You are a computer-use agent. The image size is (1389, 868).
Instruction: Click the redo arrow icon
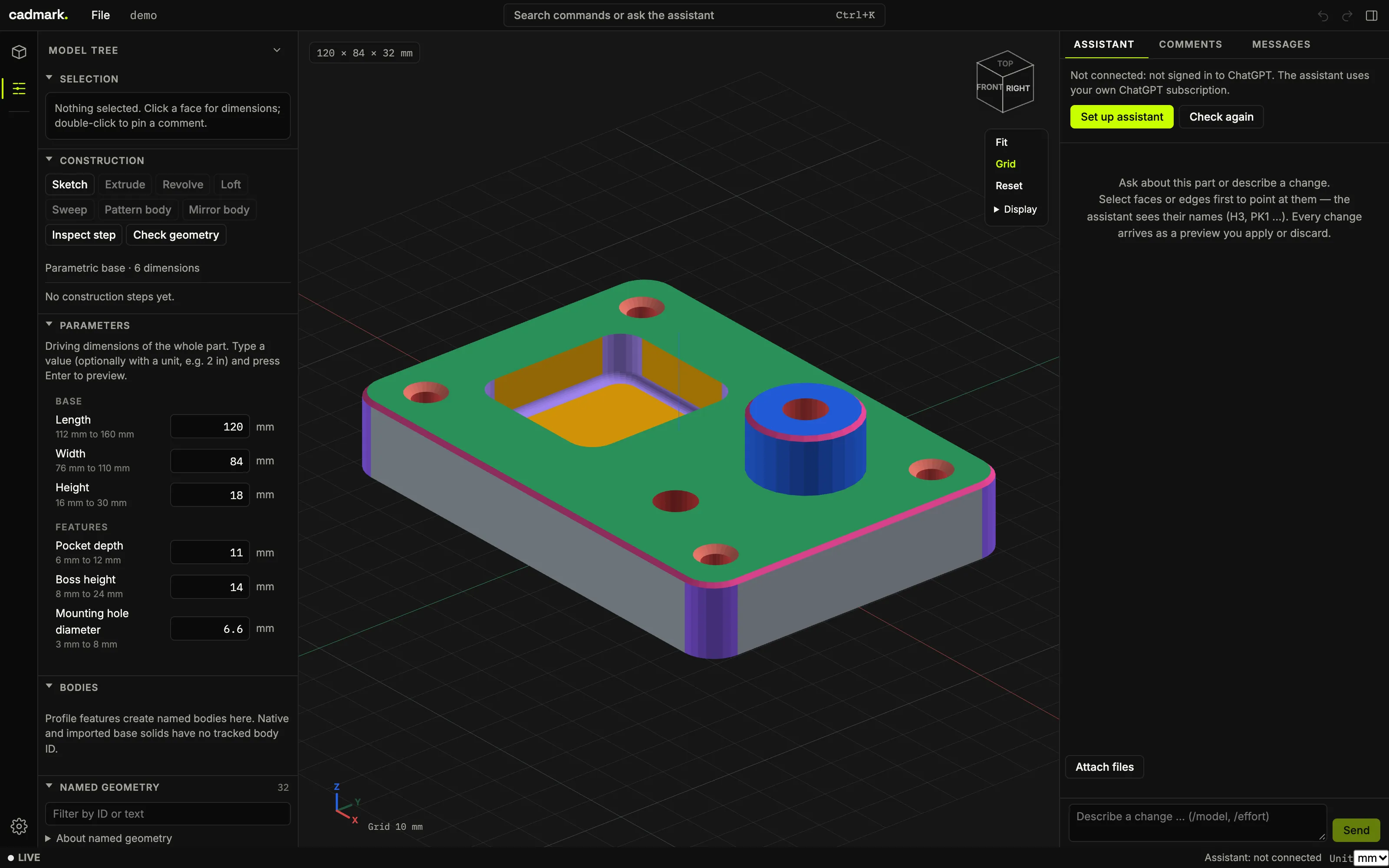pyautogui.click(x=1347, y=16)
